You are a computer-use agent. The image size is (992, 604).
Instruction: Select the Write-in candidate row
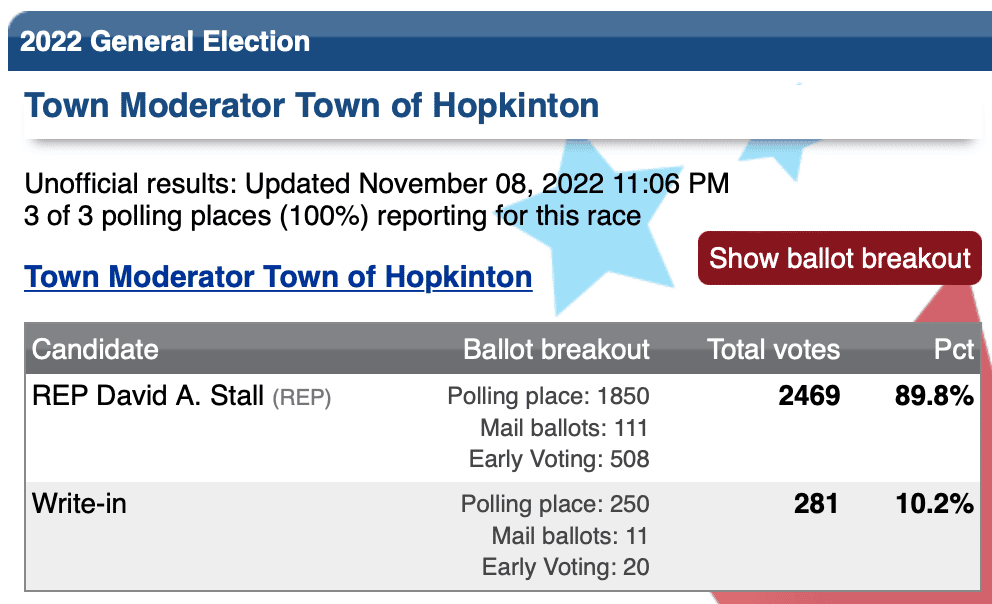point(503,536)
